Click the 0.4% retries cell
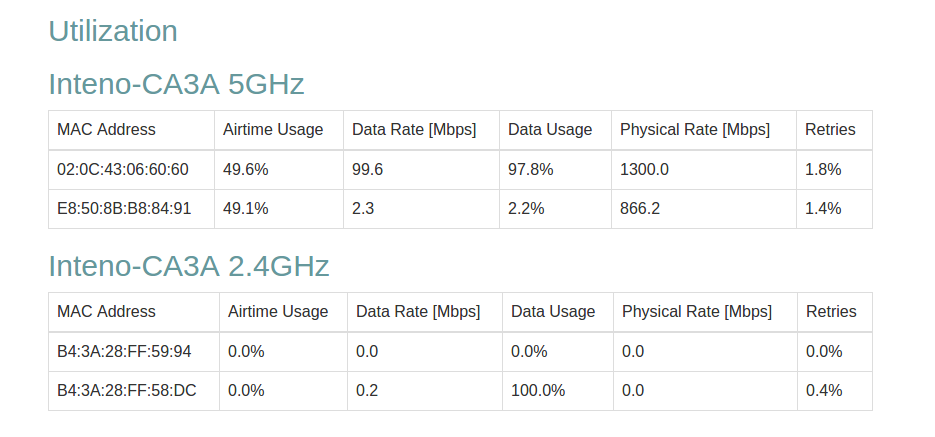935x437 pixels. (x=824, y=391)
